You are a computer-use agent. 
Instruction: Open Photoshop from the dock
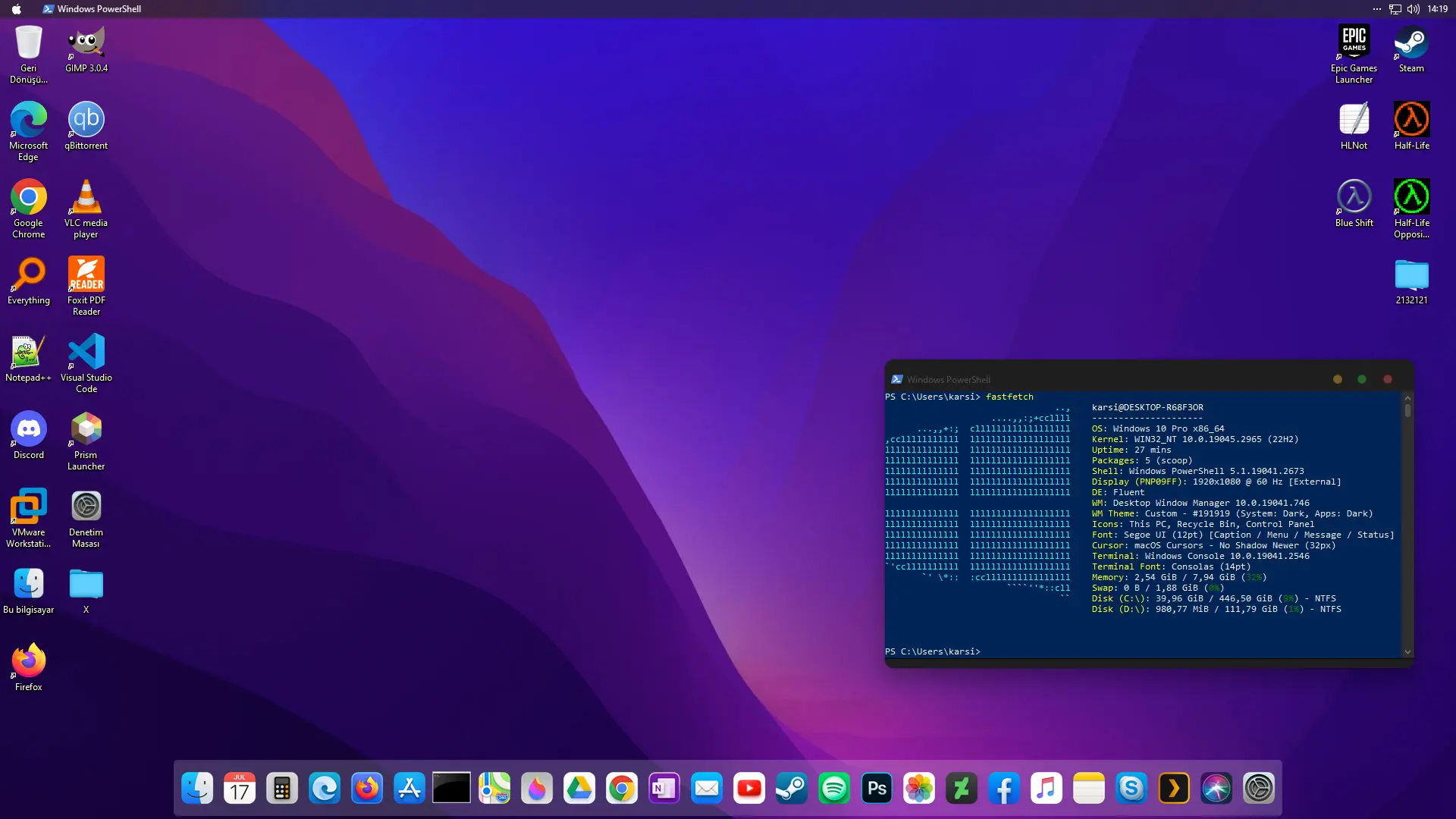[x=877, y=789]
